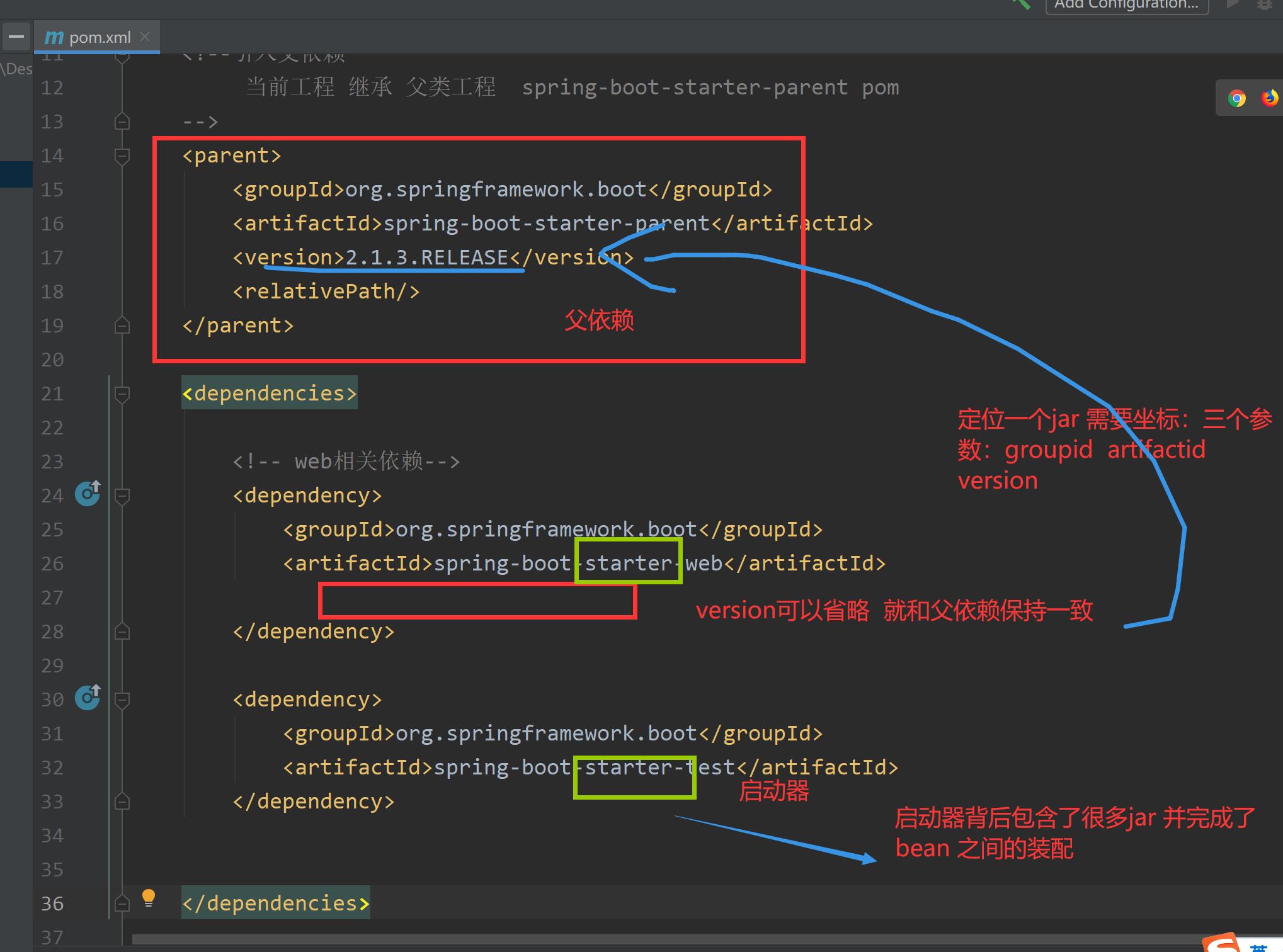Click the </parent> closing tag on line 19
1283x952 pixels.
pos(238,326)
